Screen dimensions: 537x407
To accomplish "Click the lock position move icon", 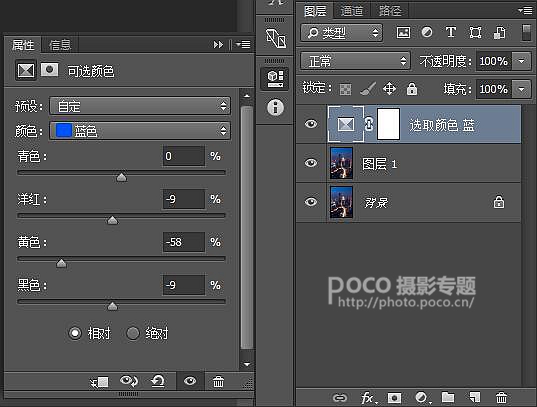I will coord(389,89).
